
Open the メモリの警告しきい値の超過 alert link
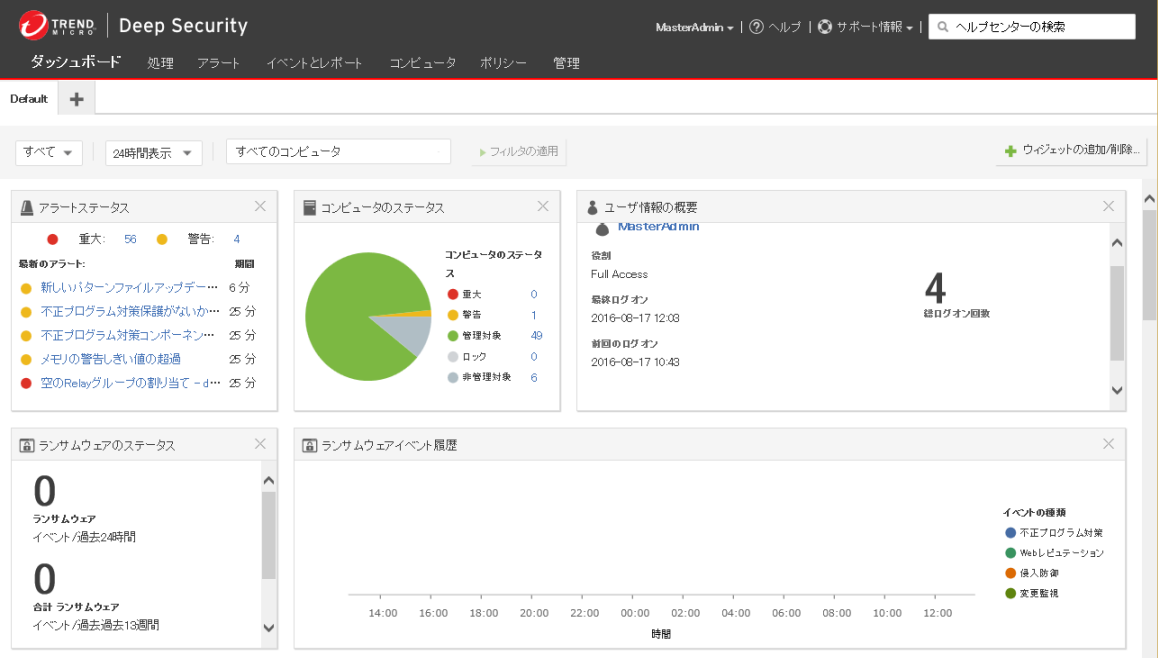(x=110, y=359)
